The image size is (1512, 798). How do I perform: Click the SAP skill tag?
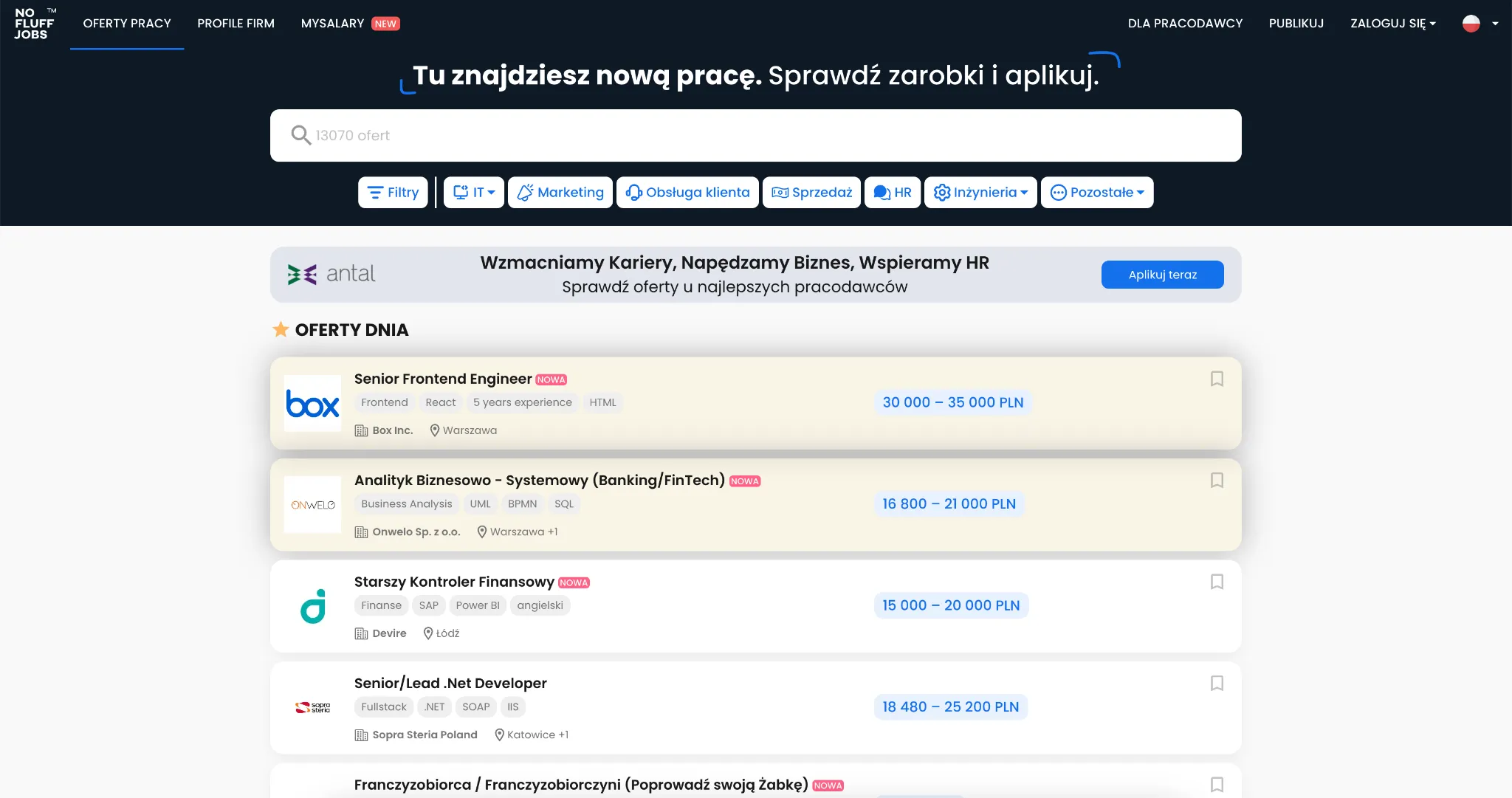pos(429,605)
